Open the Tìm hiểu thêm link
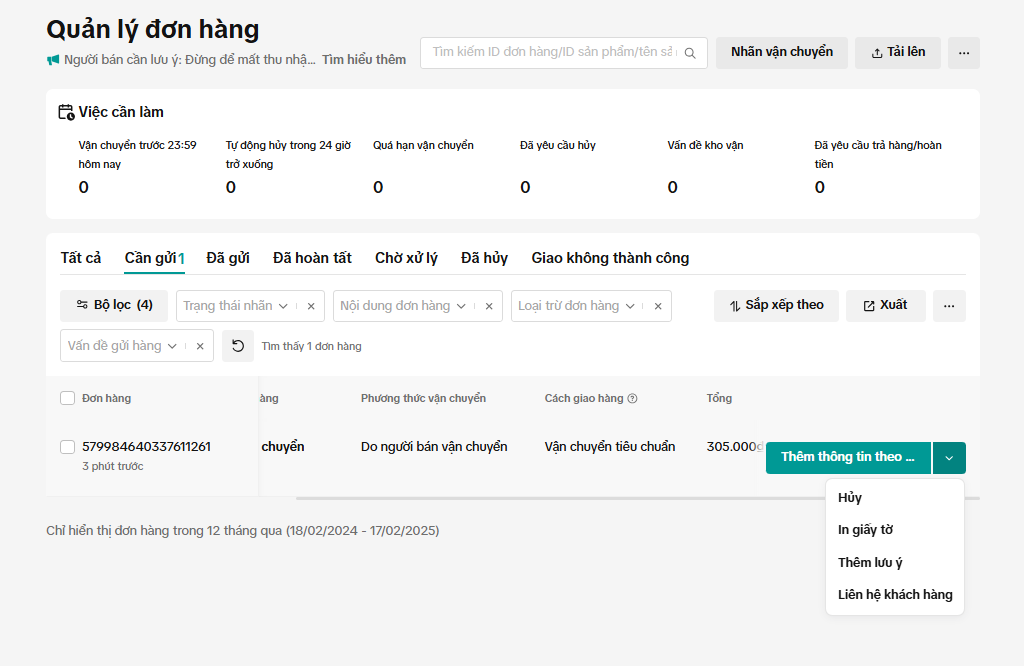This screenshot has width=1024, height=666. 364,60
